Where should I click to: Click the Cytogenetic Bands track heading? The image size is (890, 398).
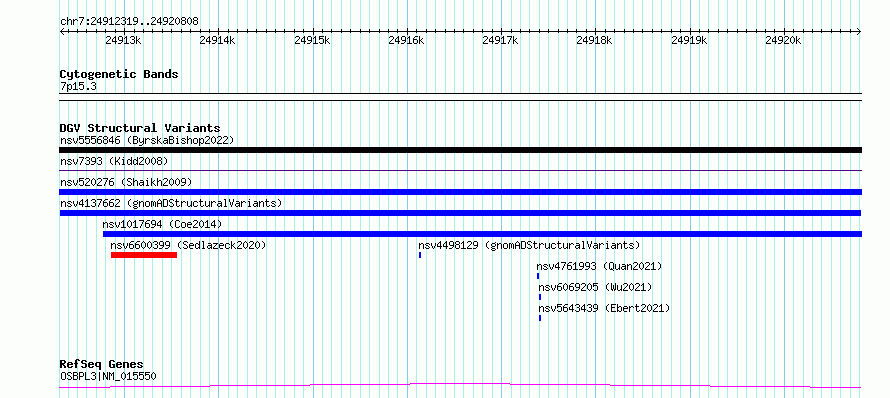click(x=119, y=74)
